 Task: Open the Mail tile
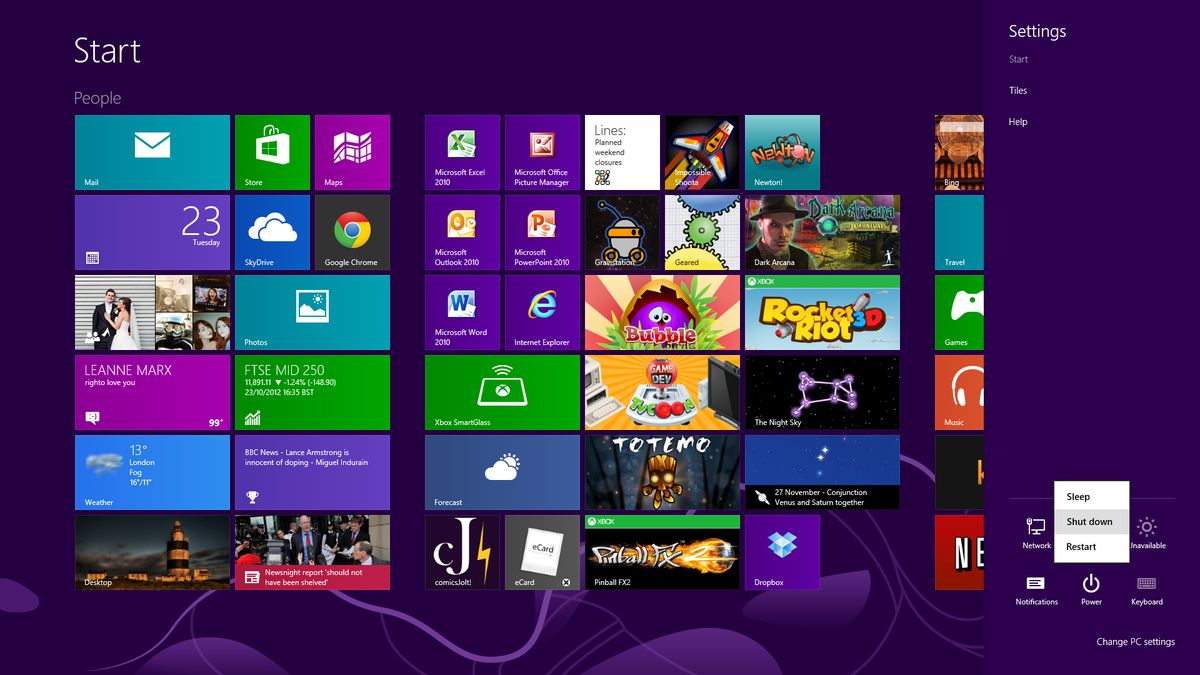151,151
